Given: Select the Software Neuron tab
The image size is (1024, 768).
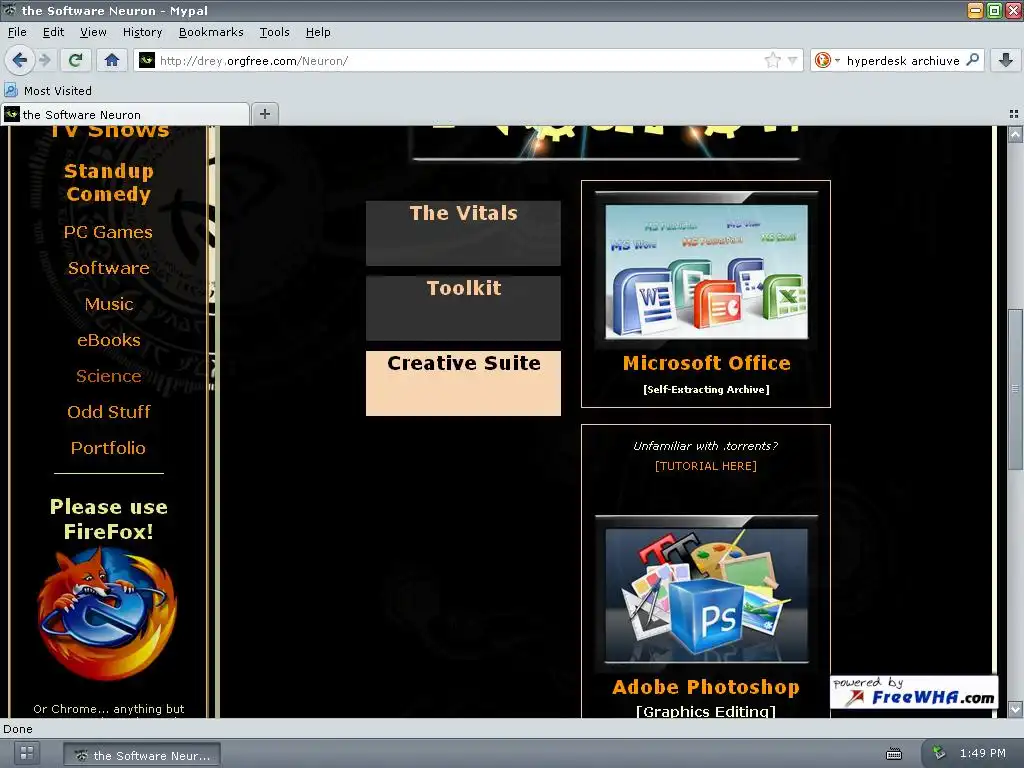Looking at the screenshot, I should [x=125, y=114].
